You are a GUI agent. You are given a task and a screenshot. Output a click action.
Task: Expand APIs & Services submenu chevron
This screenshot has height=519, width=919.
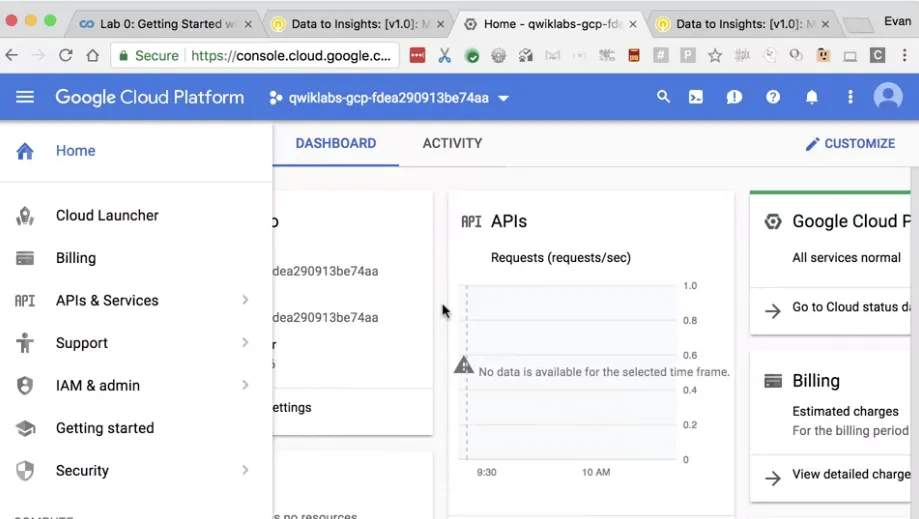(x=245, y=300)
